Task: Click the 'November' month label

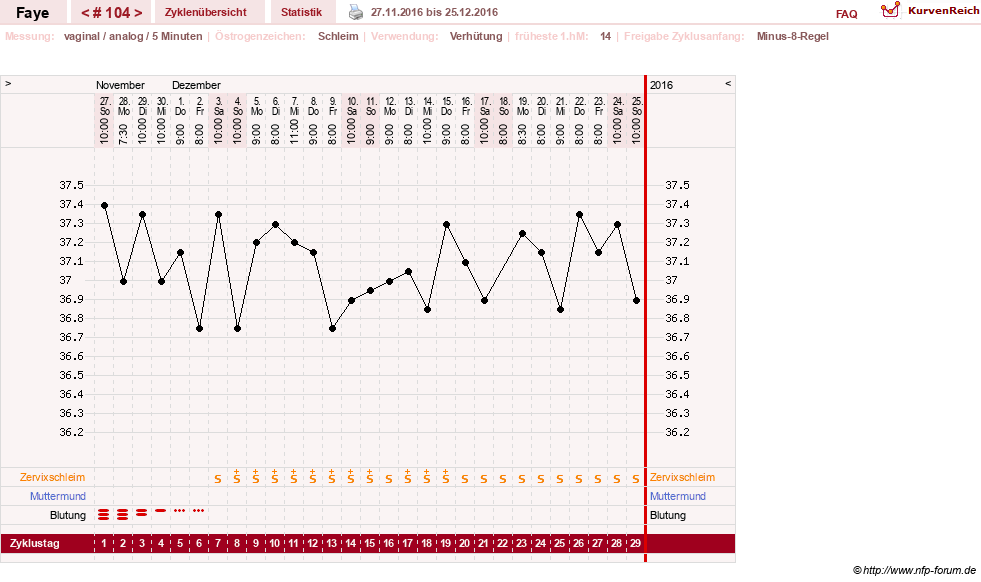Action: click(x=120, y=85)
